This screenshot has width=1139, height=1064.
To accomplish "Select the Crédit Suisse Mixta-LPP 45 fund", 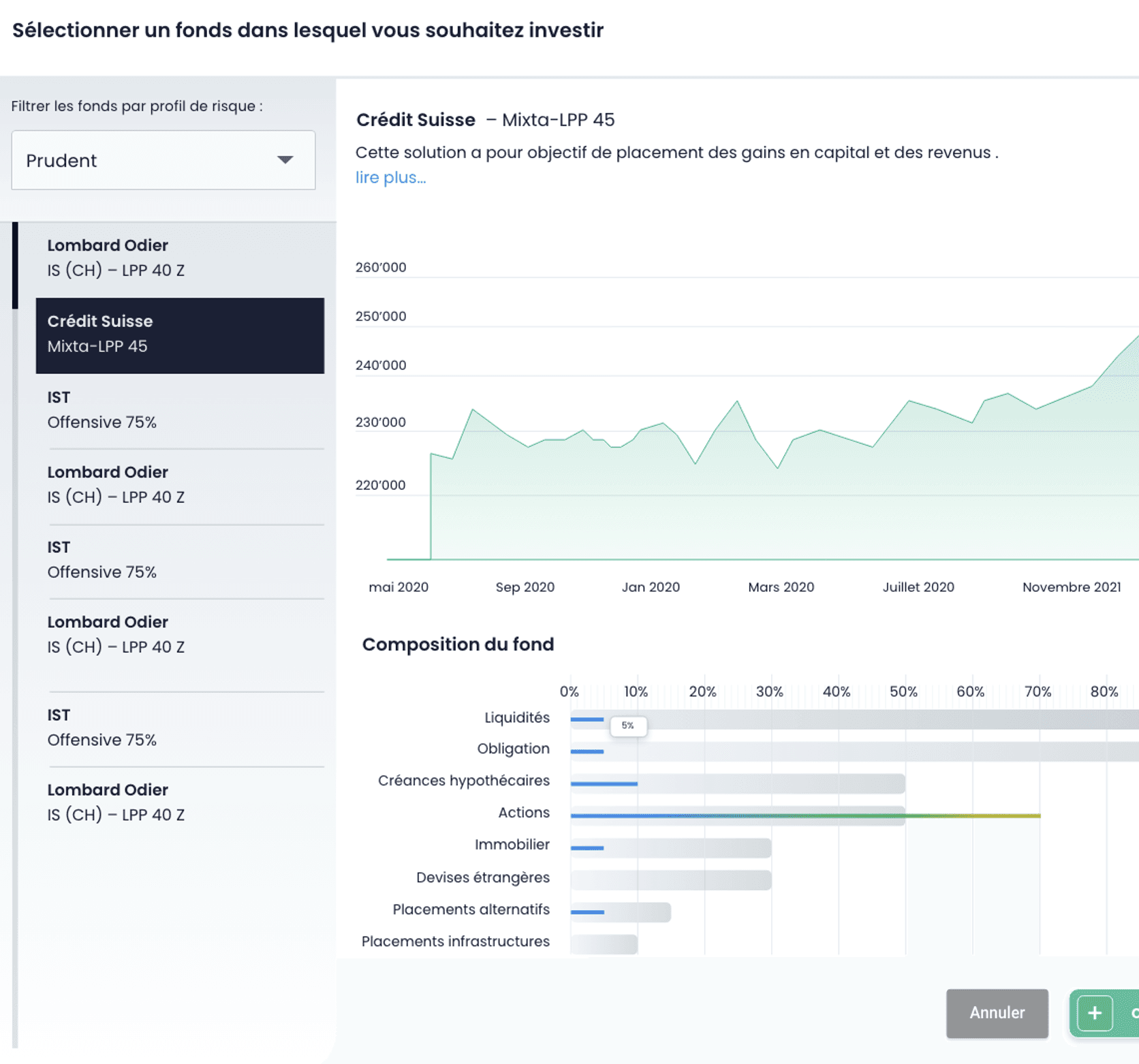I will point(180,335).
